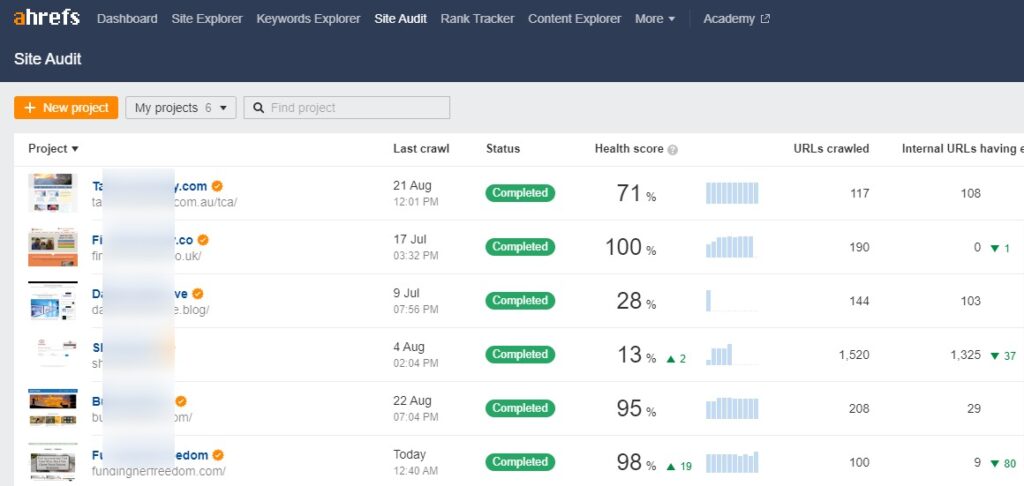Click verified badge on the project crawled Today
Image resolution: width=1024 pixels, height=486 pixels.
(218, 455)
